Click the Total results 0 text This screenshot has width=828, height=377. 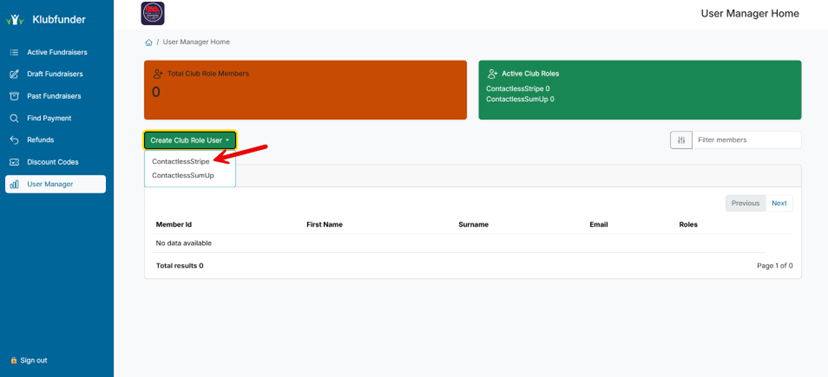click(180, 266)
